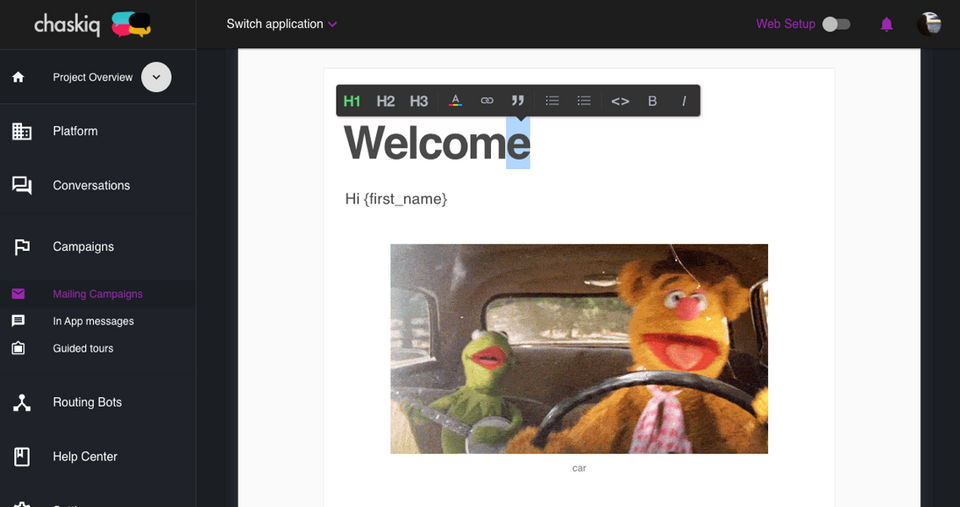Click the Guided tours icon
This screenshot has width=960, height=507.
(x=18, y=348)
